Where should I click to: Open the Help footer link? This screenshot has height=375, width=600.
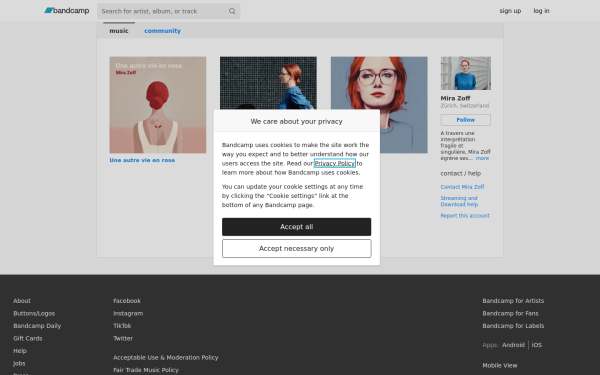pyautogui.click(x=20, y=351)
